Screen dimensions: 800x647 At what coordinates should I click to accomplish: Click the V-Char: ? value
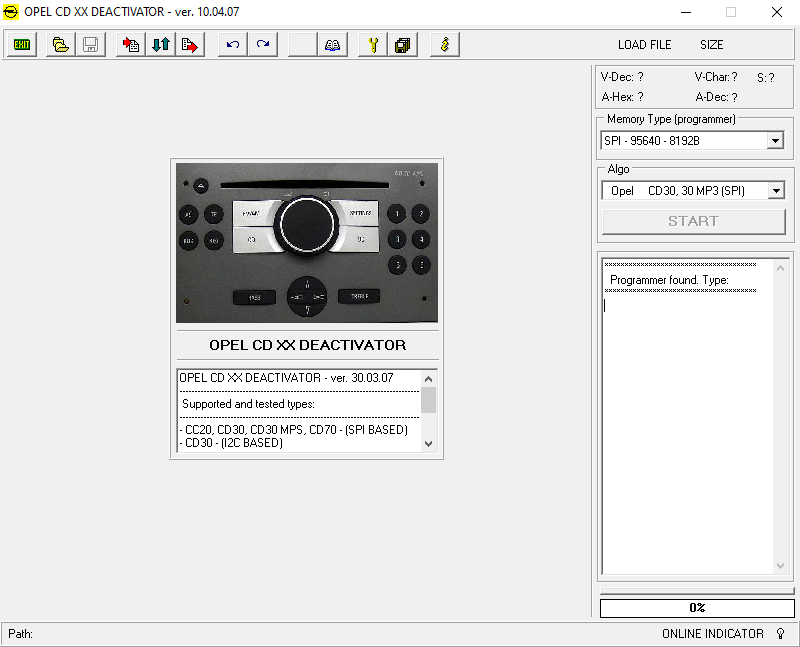716,77
